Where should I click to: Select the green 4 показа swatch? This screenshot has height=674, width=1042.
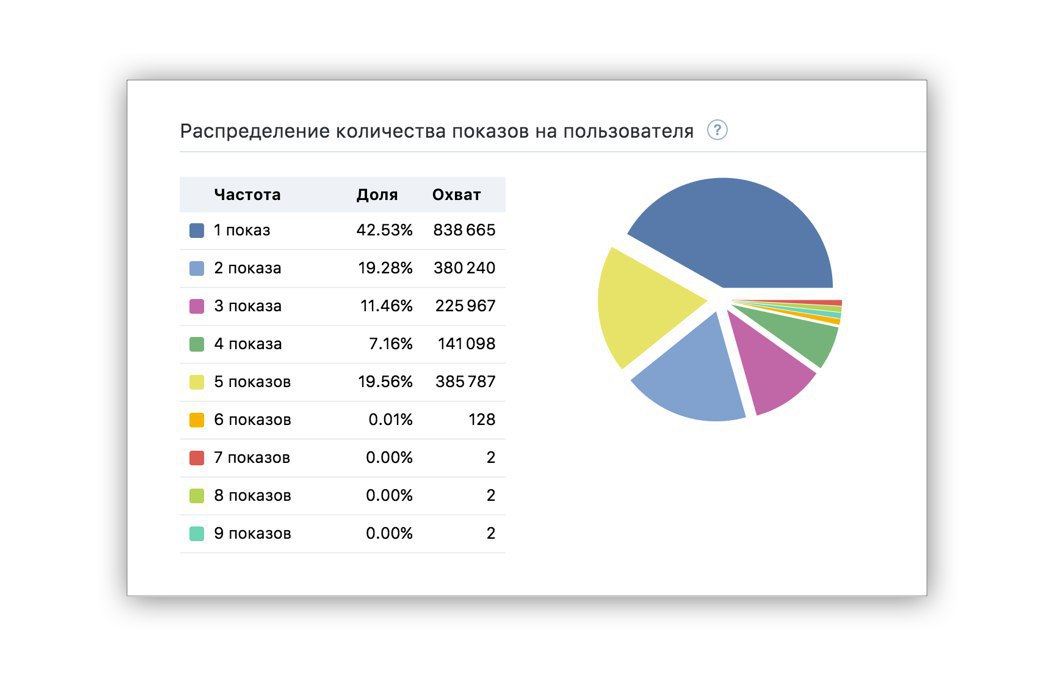(197, 344)
